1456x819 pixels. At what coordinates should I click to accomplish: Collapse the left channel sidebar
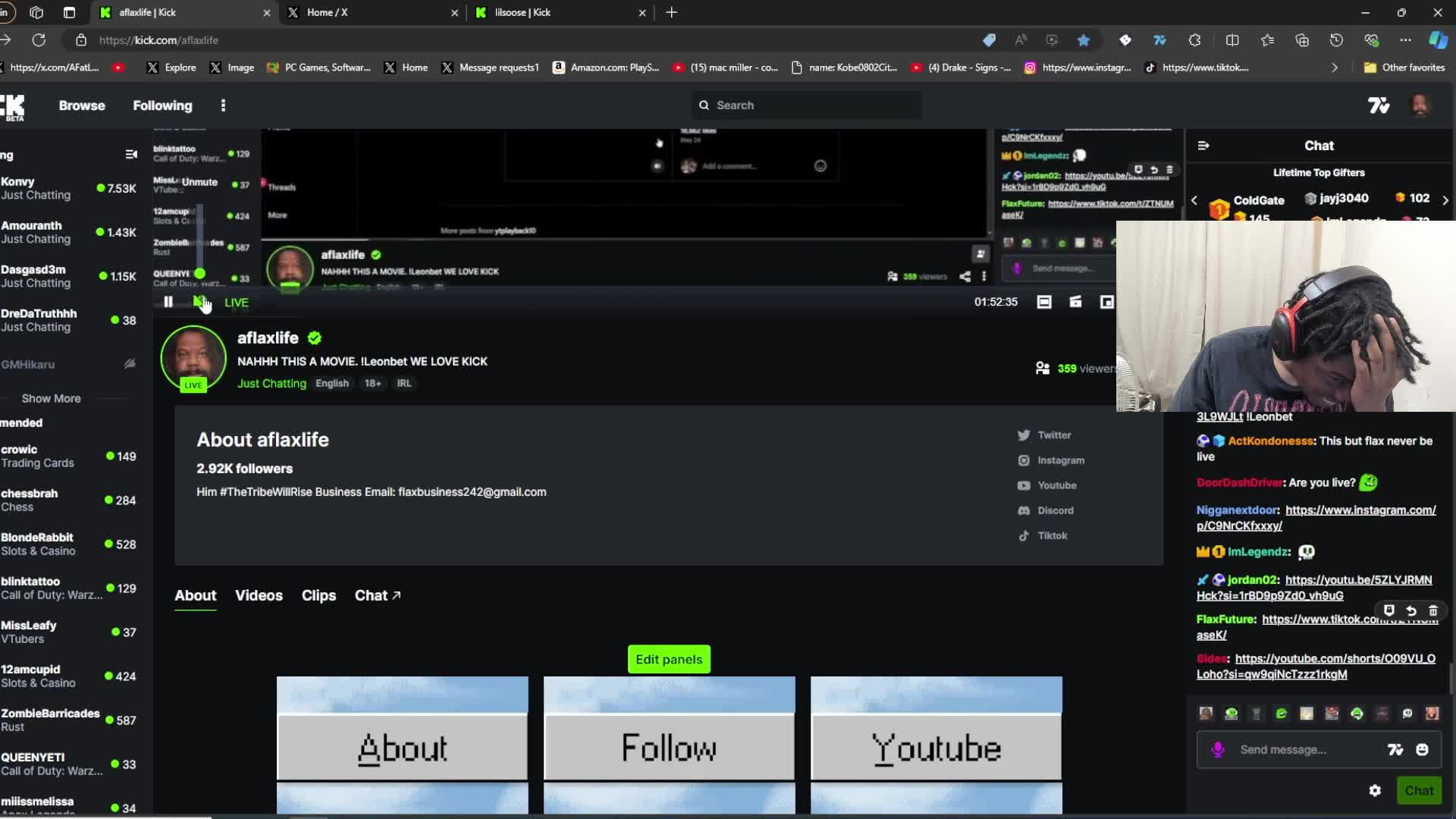pos(131,155)
